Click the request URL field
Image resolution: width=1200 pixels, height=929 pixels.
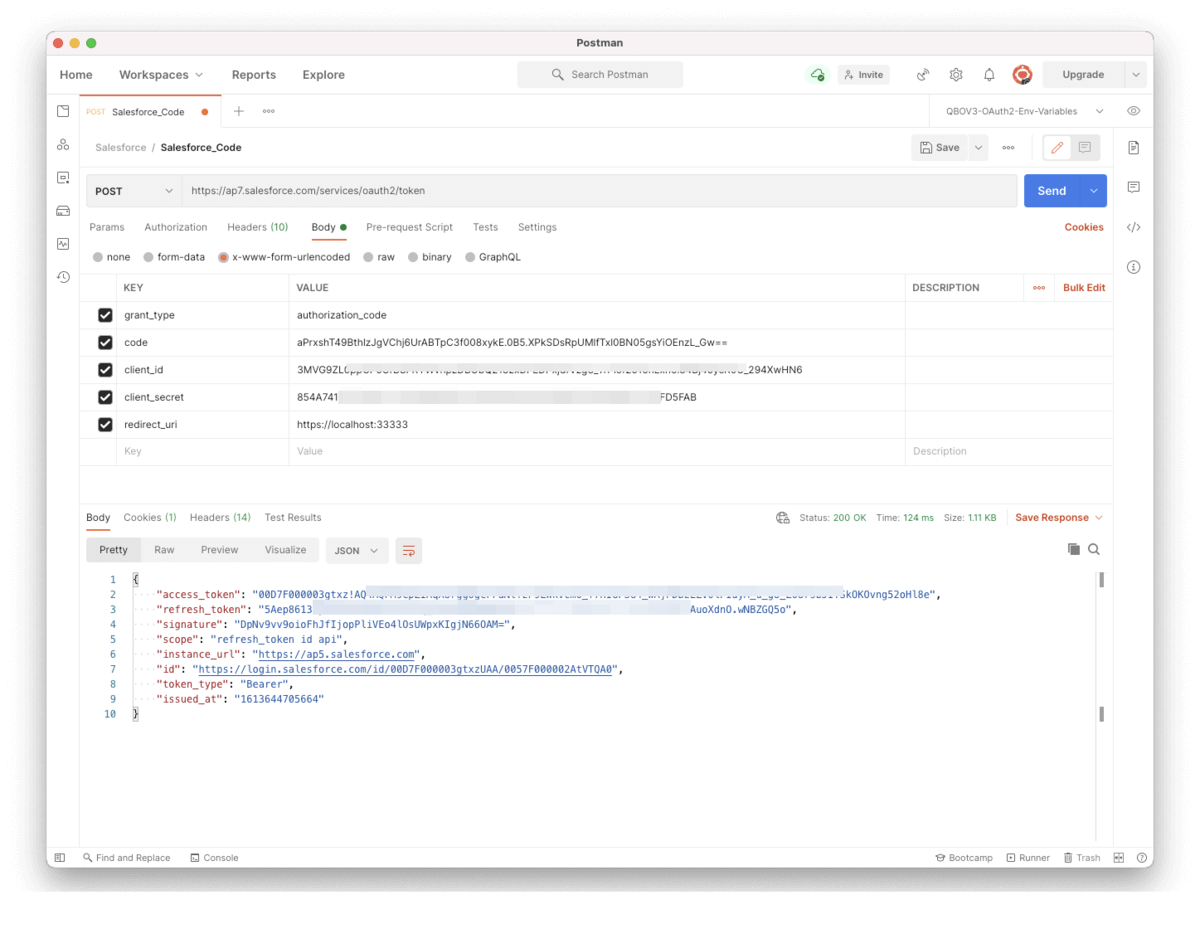click(599, 191)
